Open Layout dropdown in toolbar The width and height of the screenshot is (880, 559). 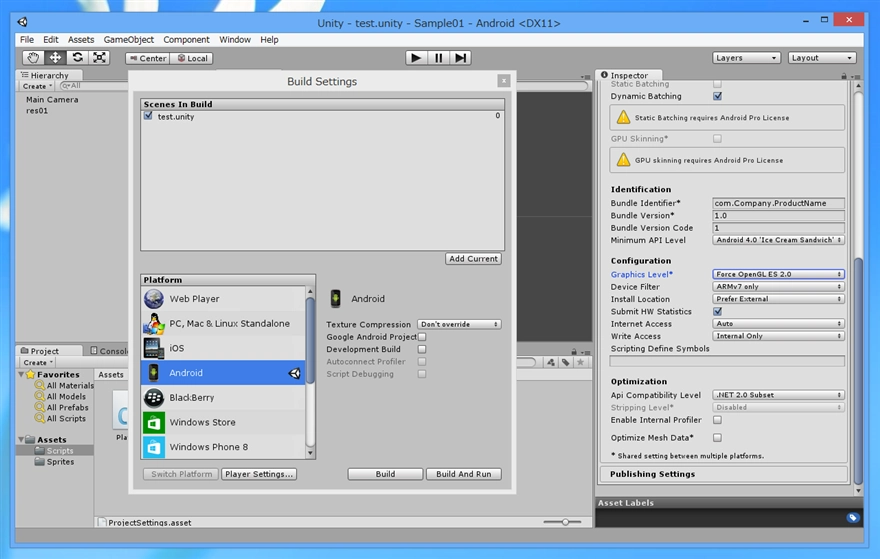(x=822, y=58)
